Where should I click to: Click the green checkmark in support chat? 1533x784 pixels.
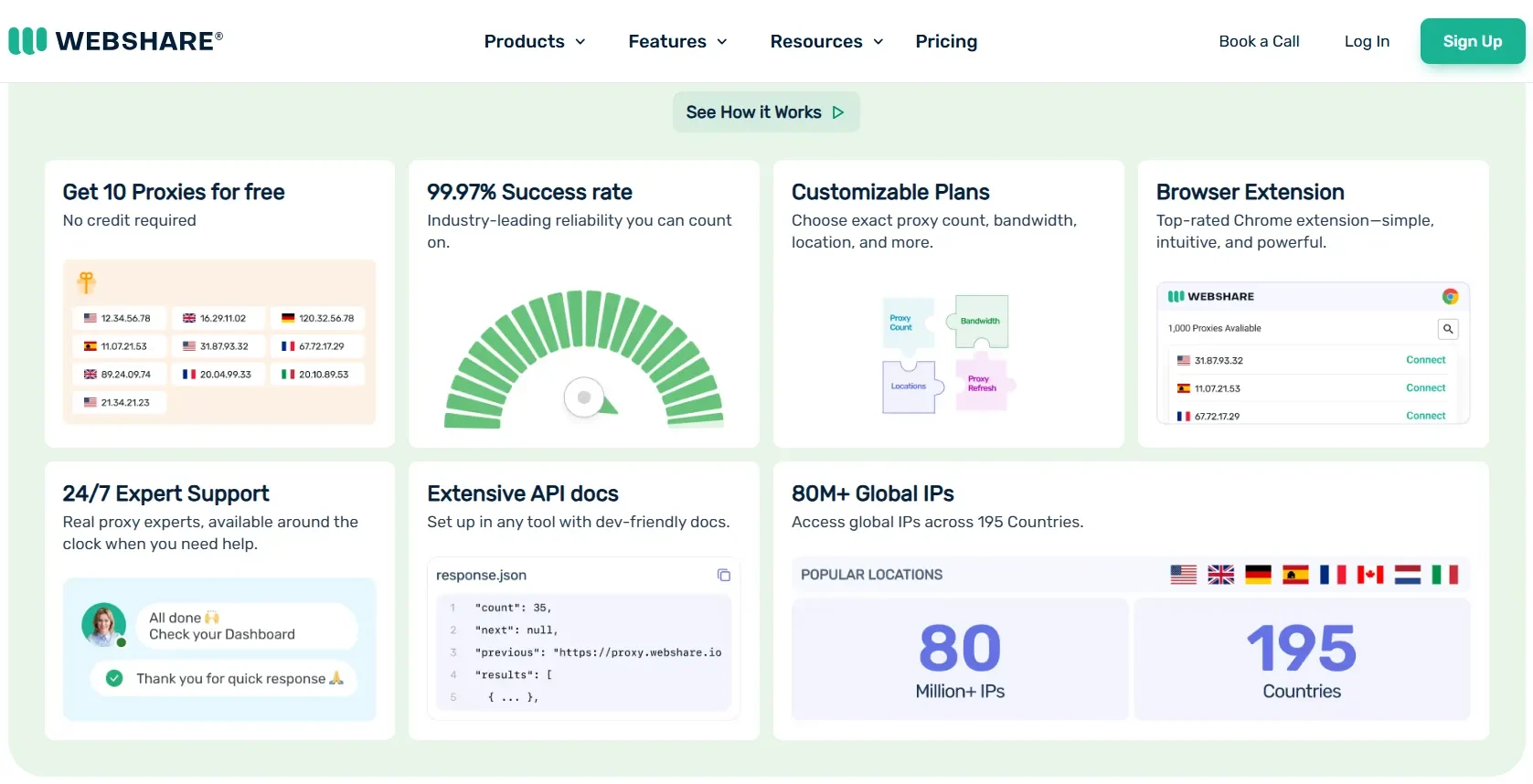point(114,678)
